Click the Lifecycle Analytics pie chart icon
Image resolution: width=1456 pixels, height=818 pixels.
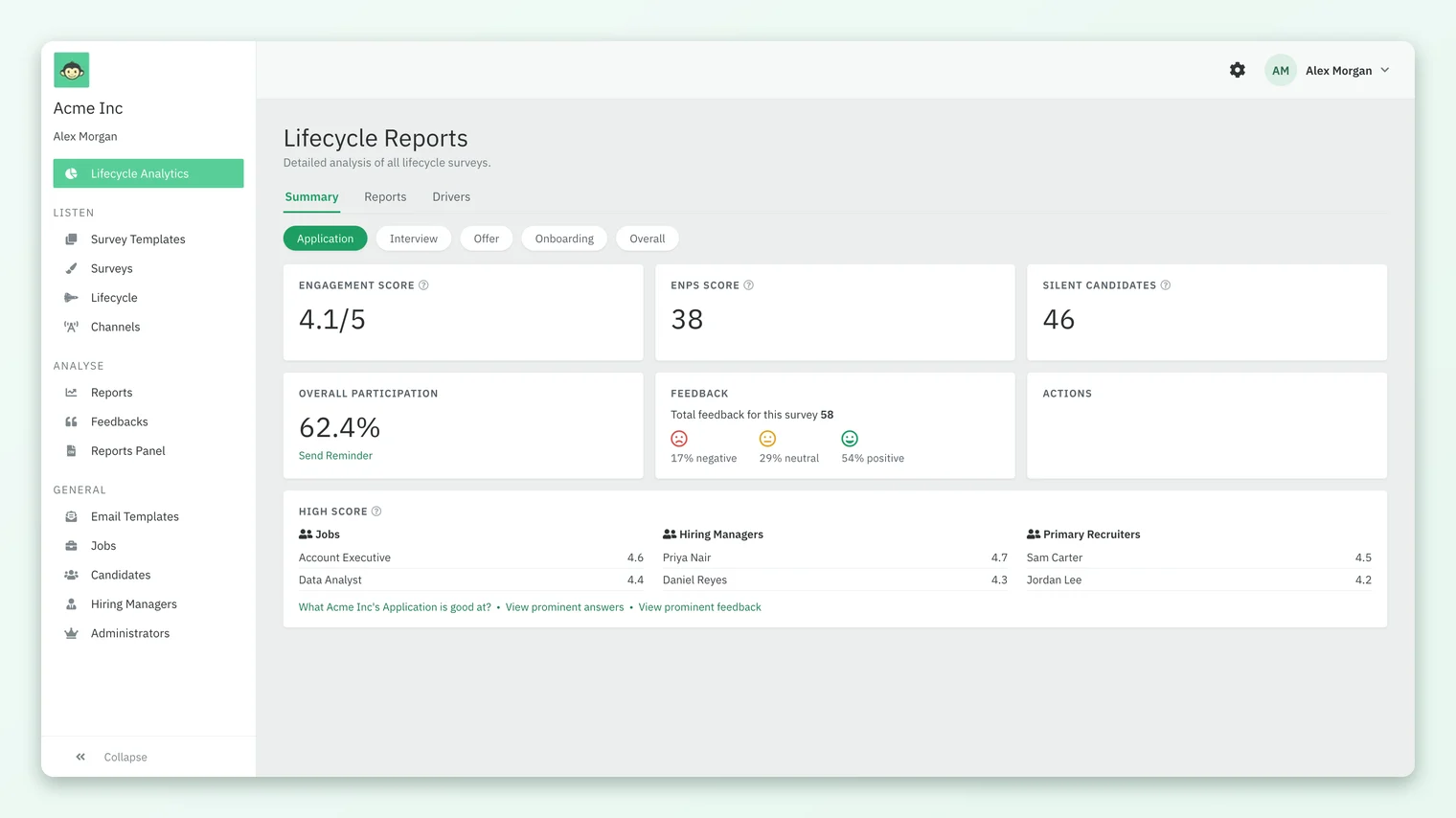(71, 173)
